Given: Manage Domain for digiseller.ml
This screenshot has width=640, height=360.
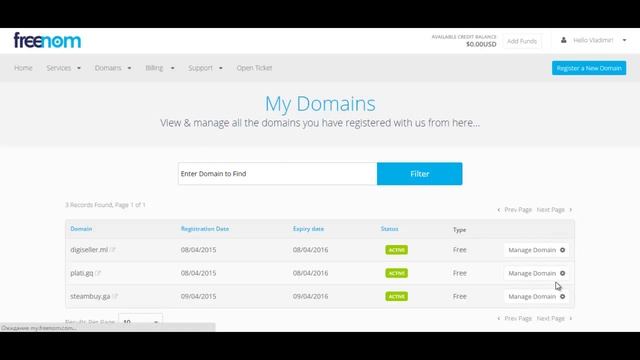Looking at the screenshot, I should pyautogui.click(x=536, y=250).
